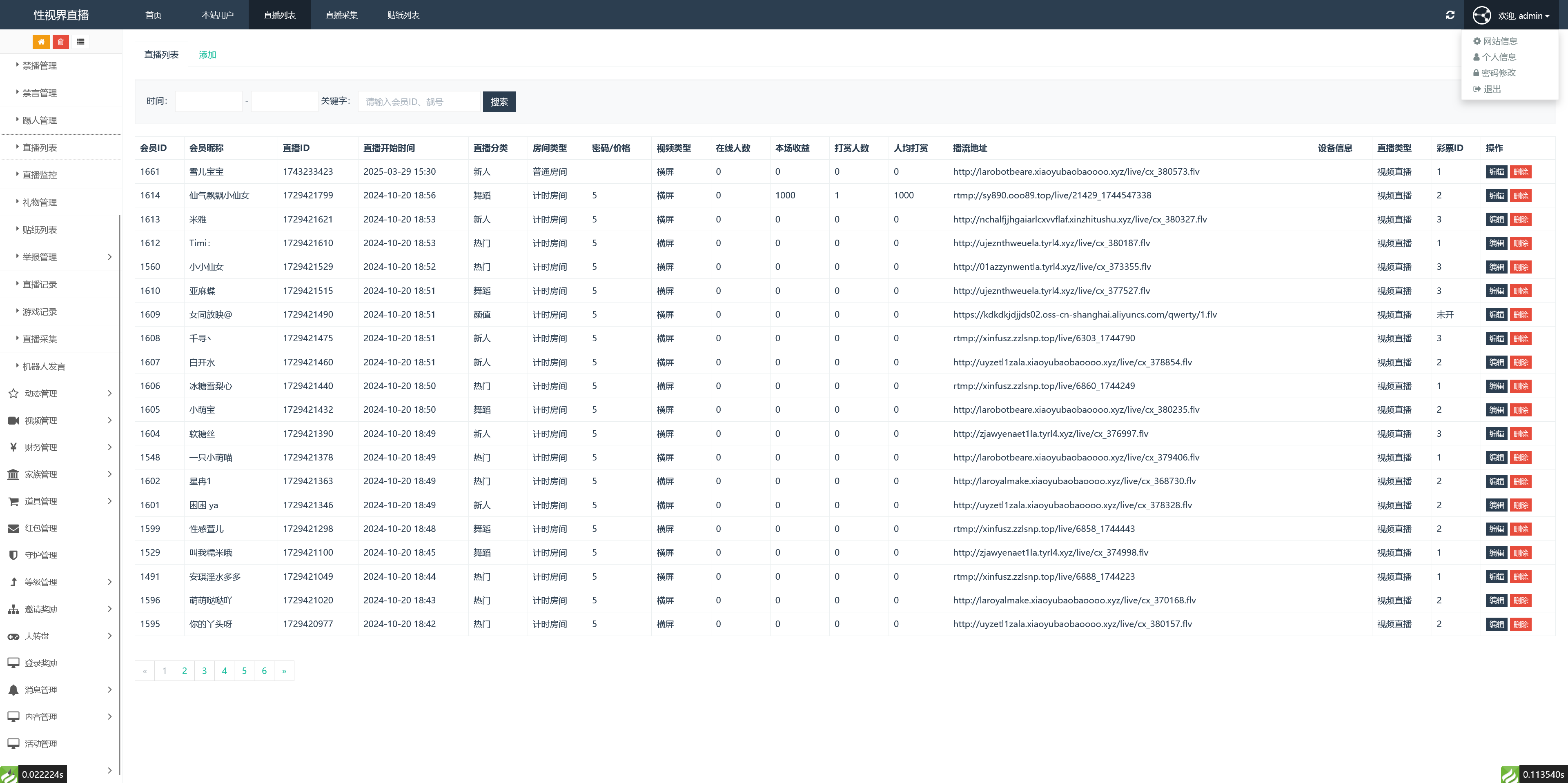Image resolution: width=1568 pixels, height=783 pixels.
Task: Delete the row for member 1614
Action: tap(1521, 196)
